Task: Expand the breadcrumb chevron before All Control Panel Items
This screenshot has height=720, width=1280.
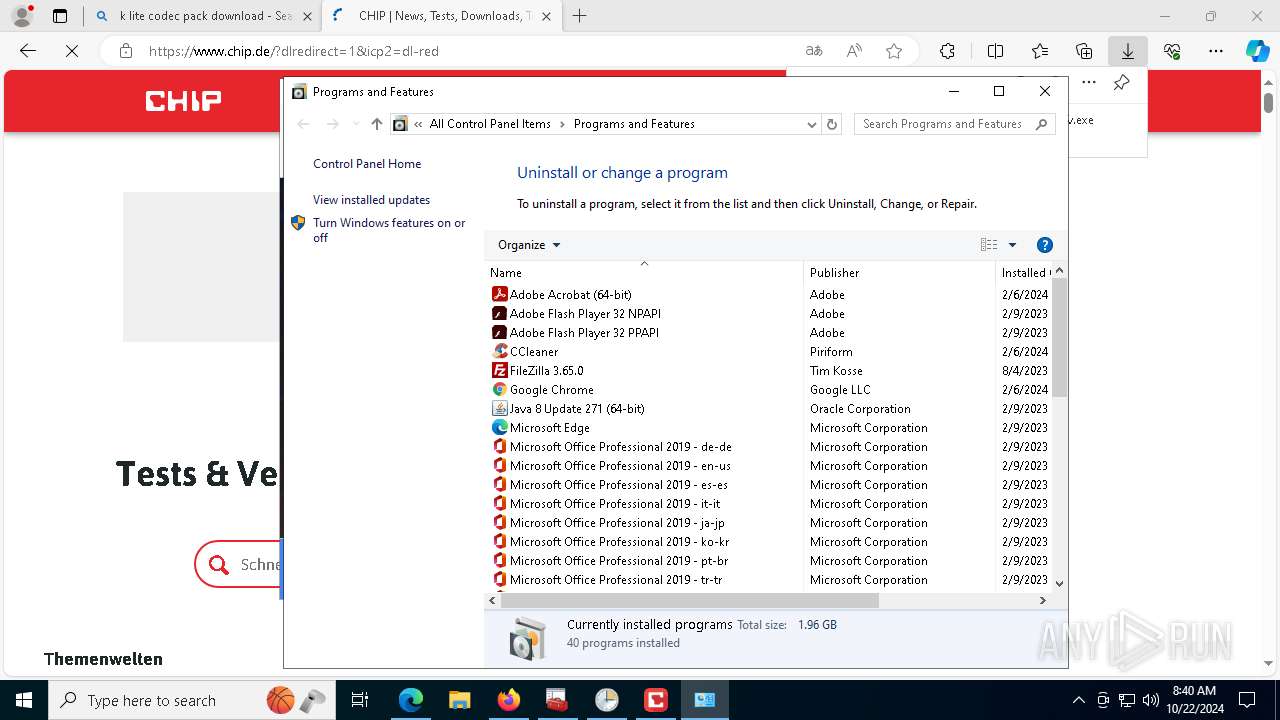Action: tap(418, 124)
